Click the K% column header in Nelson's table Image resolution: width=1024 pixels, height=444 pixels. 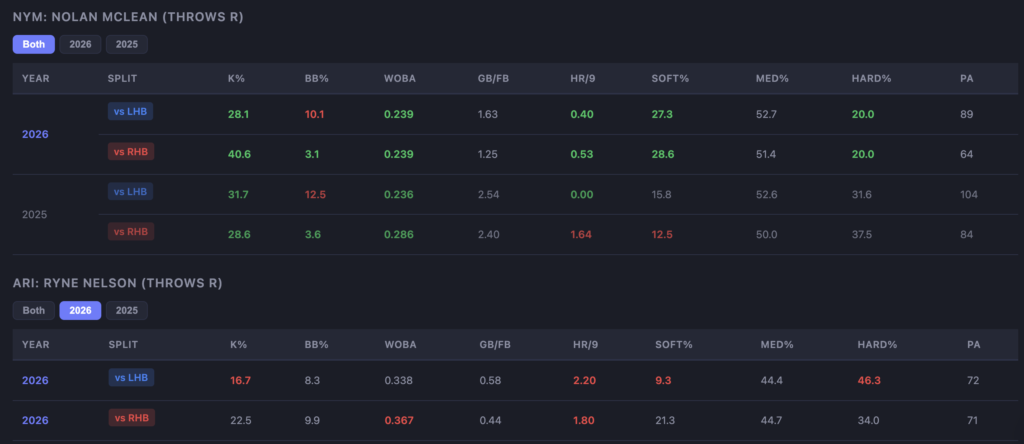pos(238,344)
